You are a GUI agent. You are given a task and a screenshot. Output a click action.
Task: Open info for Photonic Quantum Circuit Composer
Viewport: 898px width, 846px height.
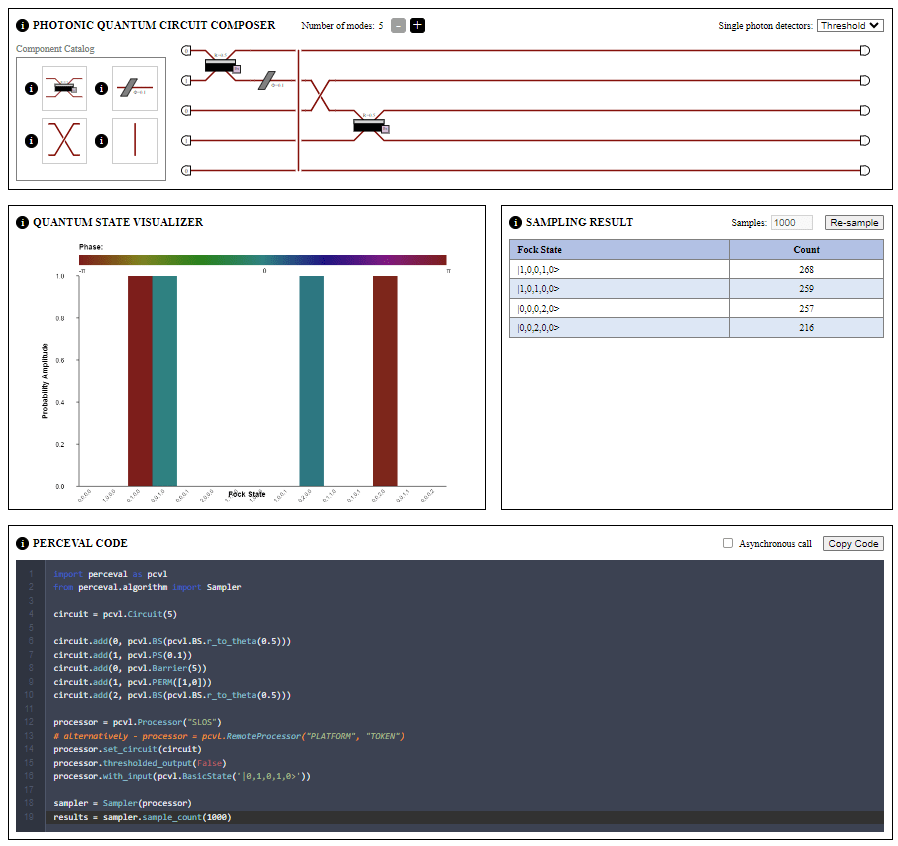(x=23, y=25)
